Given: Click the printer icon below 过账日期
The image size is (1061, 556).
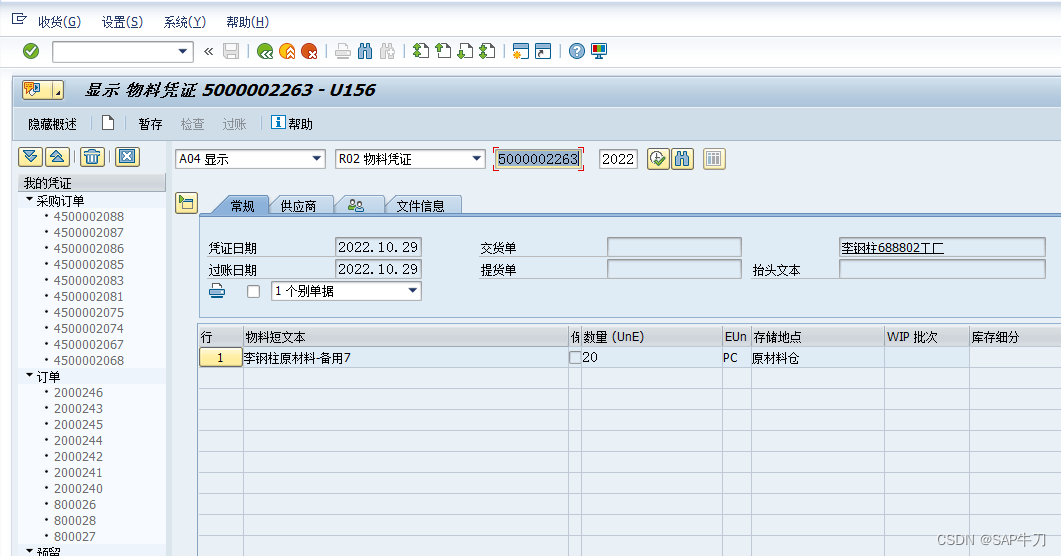Looking at the screenshot, I should coord(217,291).
